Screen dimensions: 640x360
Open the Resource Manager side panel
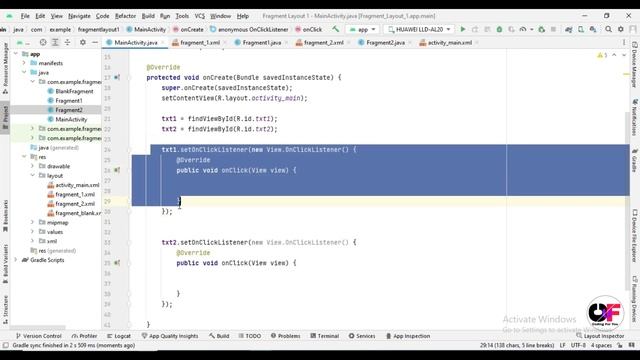coord(5,68)
